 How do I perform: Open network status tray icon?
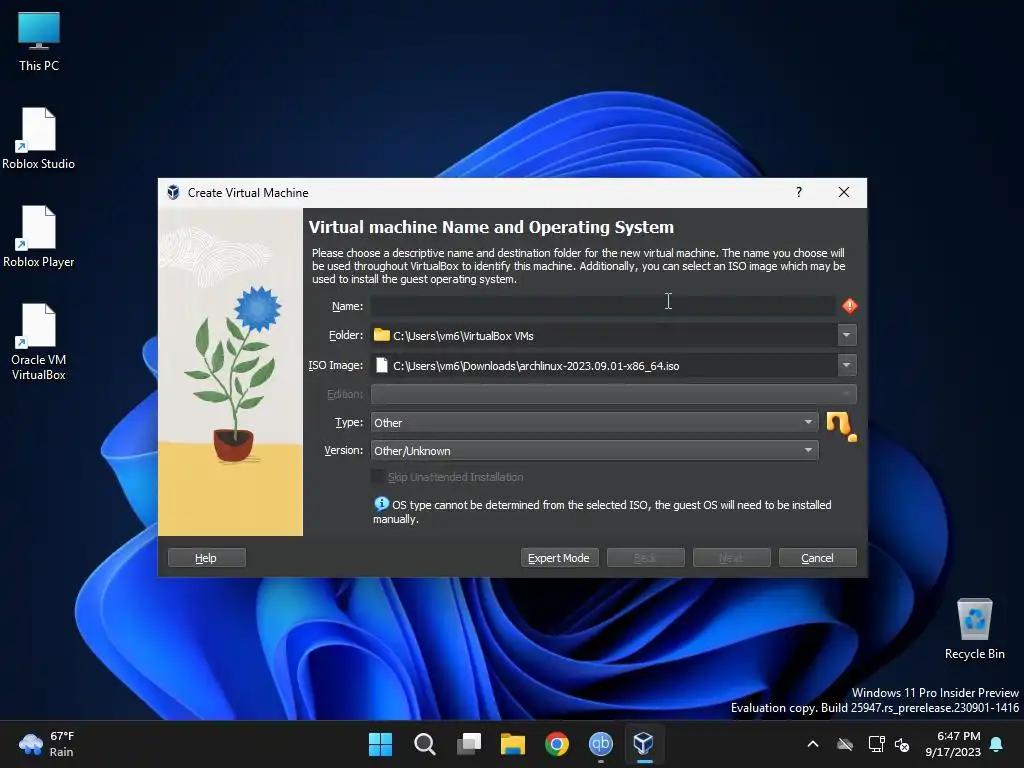(x=876, y=744)
